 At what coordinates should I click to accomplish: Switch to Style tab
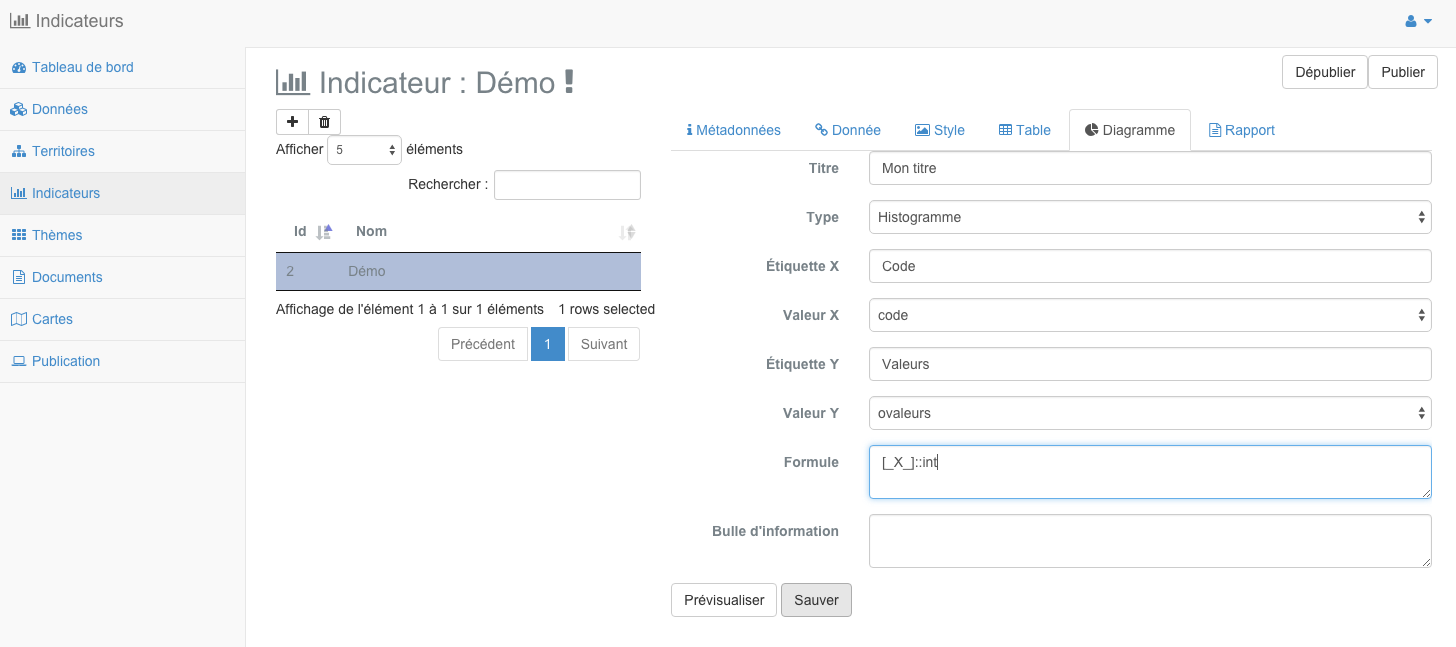click(940, 130)
